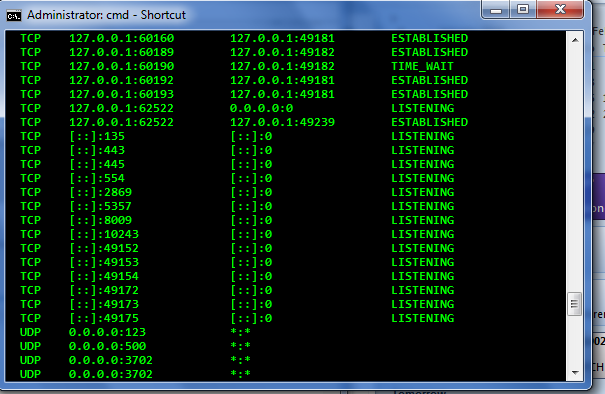Click local address 127.0.0.1:60160
The width and height of the screenshot is (605, 394).
(122, 38)
